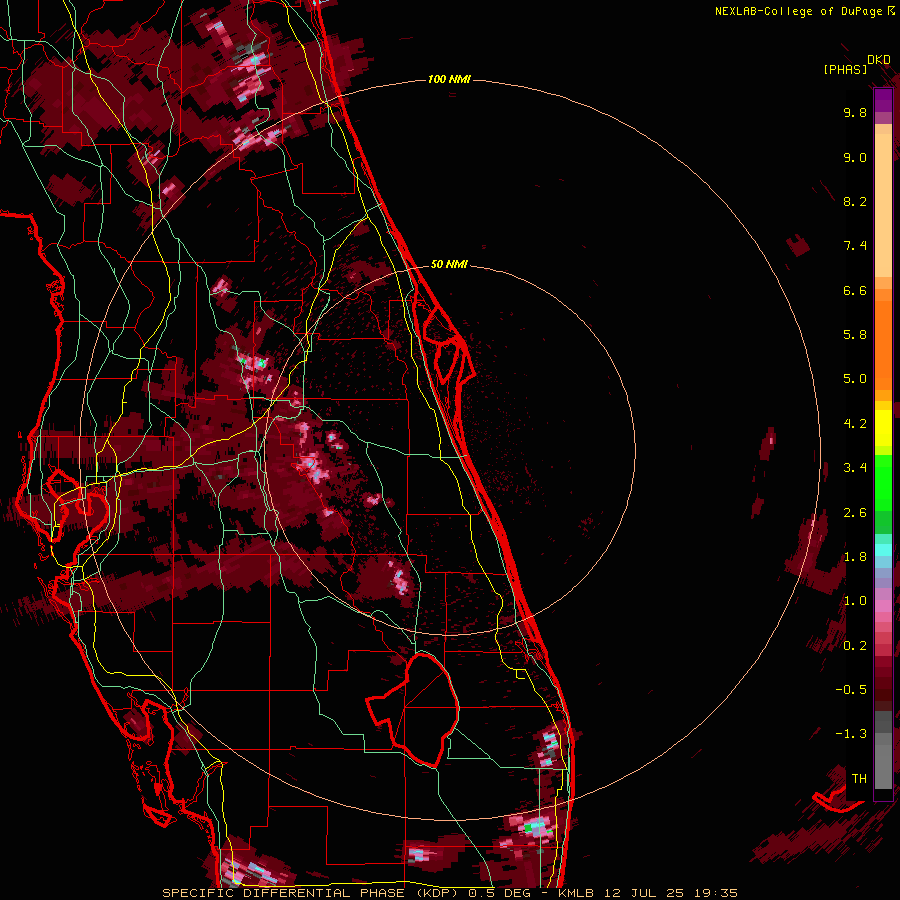
Task: Click the 2.6 scale value
Action: point(855,513)
